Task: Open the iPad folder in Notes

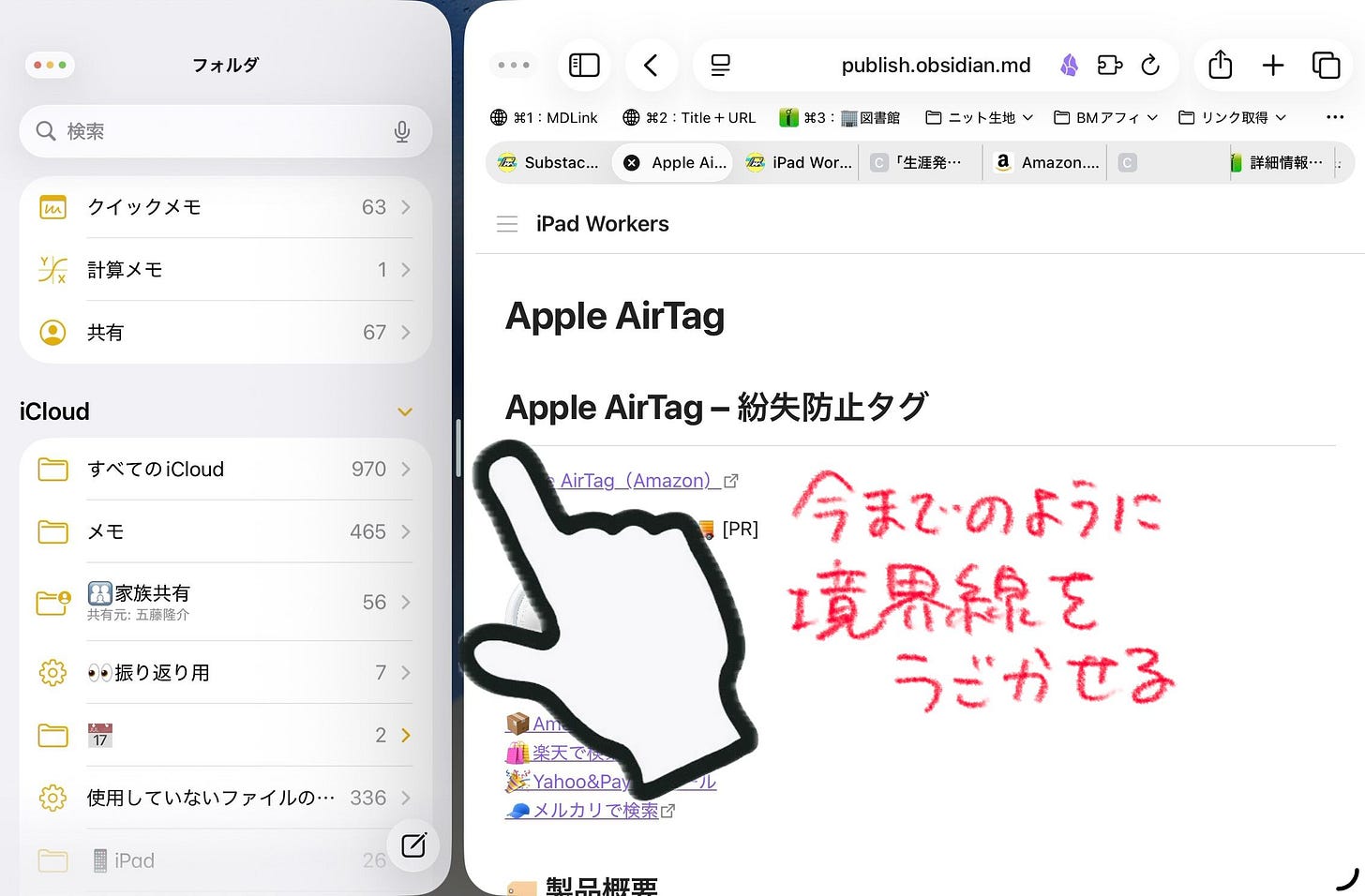Action: (x=225, y=860)
